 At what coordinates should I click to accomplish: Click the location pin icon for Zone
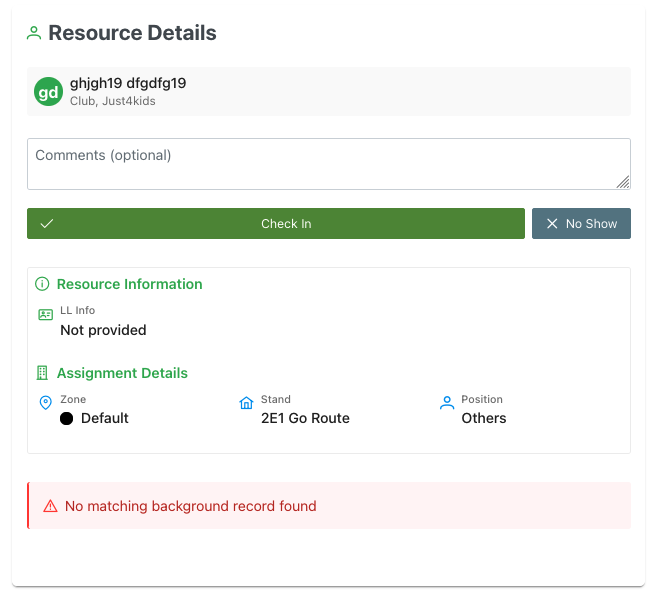(x=45, y=403)
